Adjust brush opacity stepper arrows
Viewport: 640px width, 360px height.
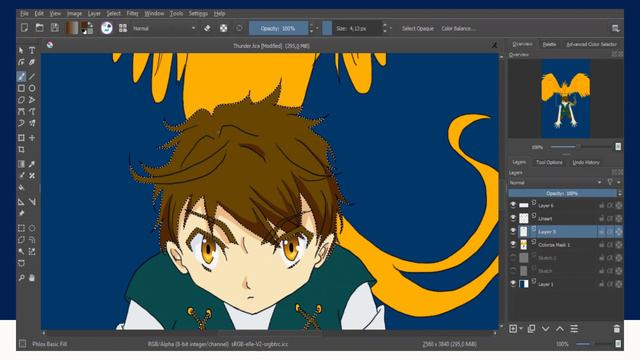(x=311, y=28)
